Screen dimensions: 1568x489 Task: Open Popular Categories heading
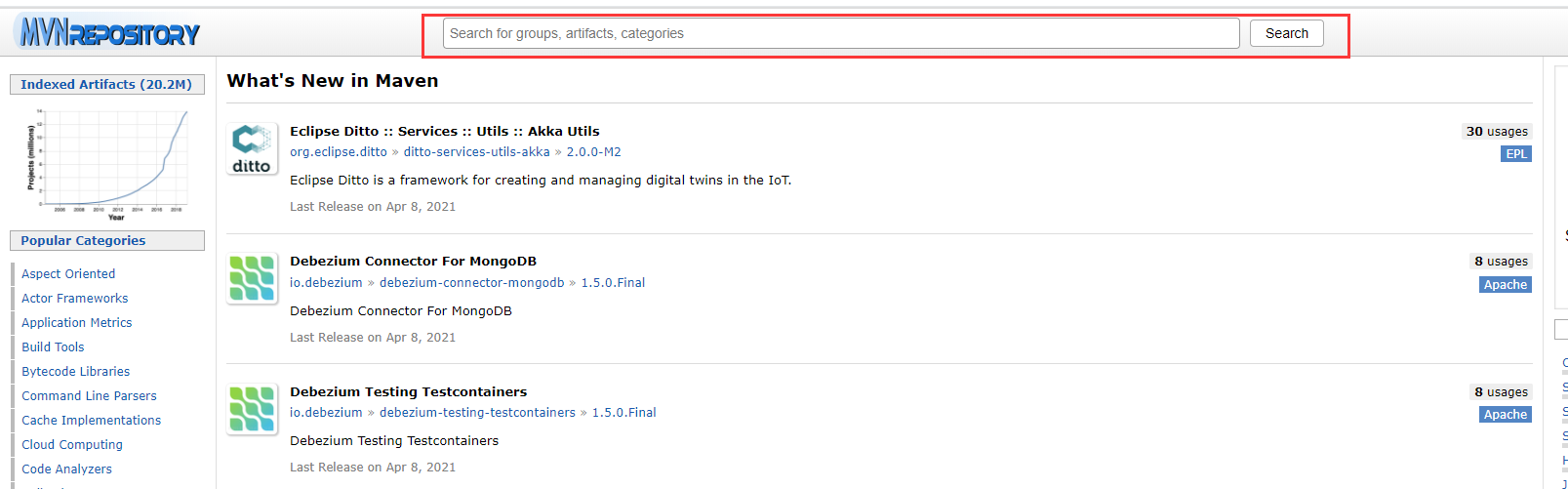[x=107, y=241]
